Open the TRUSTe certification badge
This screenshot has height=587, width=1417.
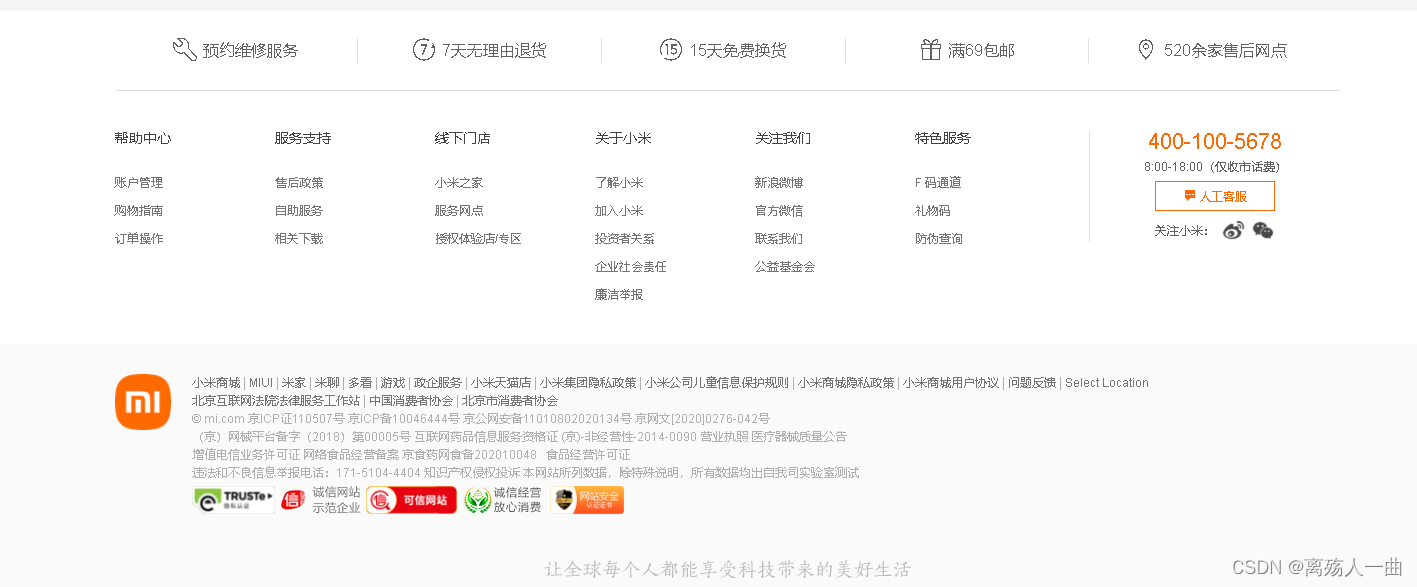(x=234, y=500)
